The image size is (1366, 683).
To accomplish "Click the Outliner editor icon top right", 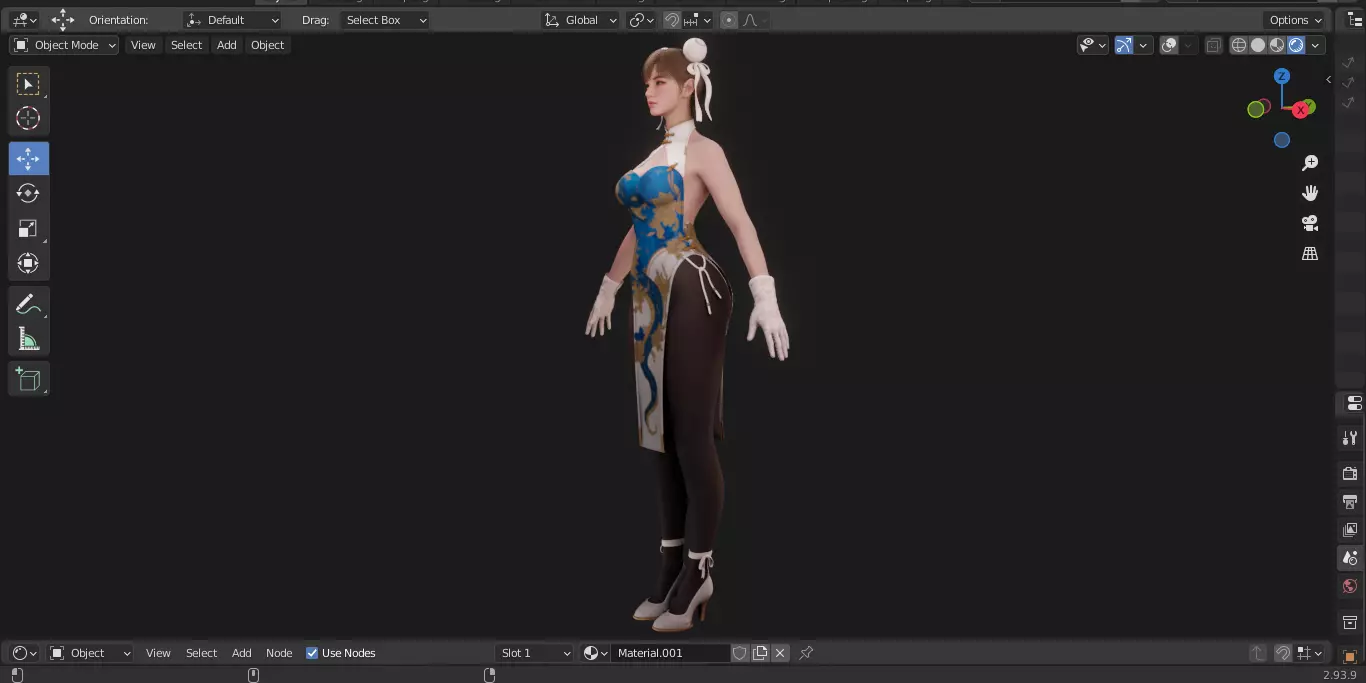I will (1353, 20).
